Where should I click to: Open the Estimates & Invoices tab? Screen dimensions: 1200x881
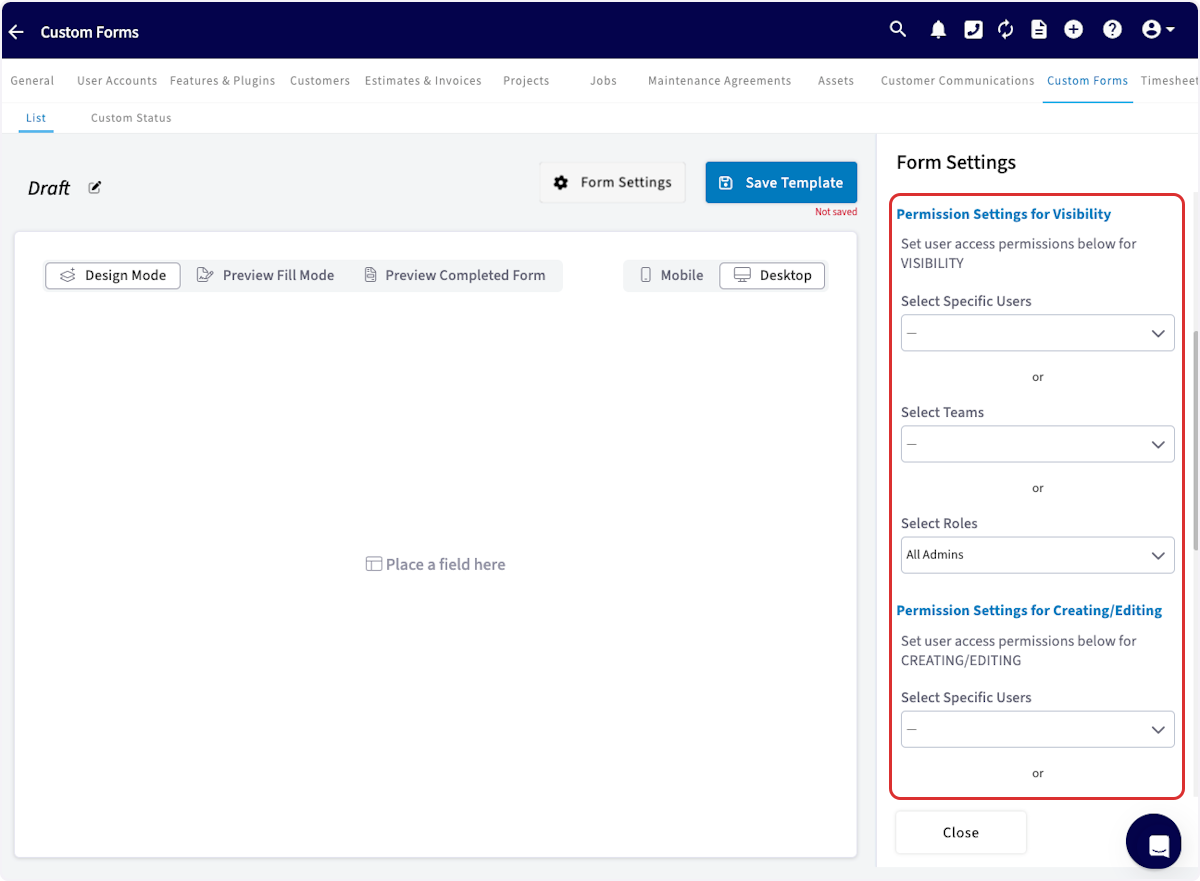point(423,81)
